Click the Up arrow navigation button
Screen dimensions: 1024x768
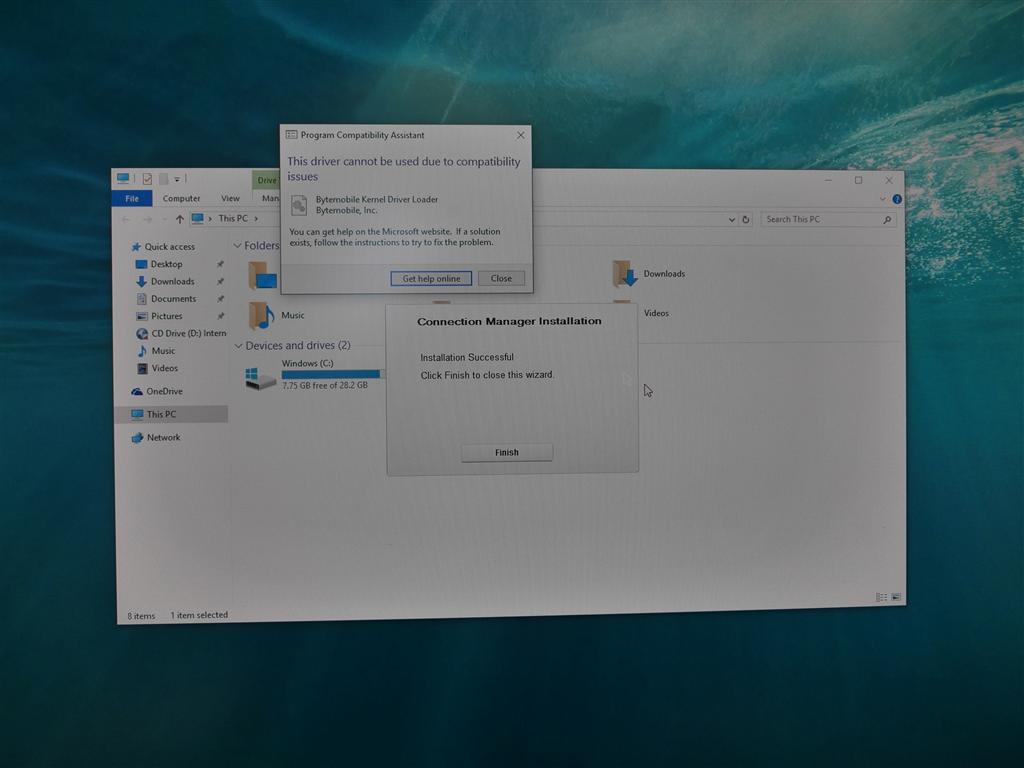pyautogui.click(x=180, y=219)
